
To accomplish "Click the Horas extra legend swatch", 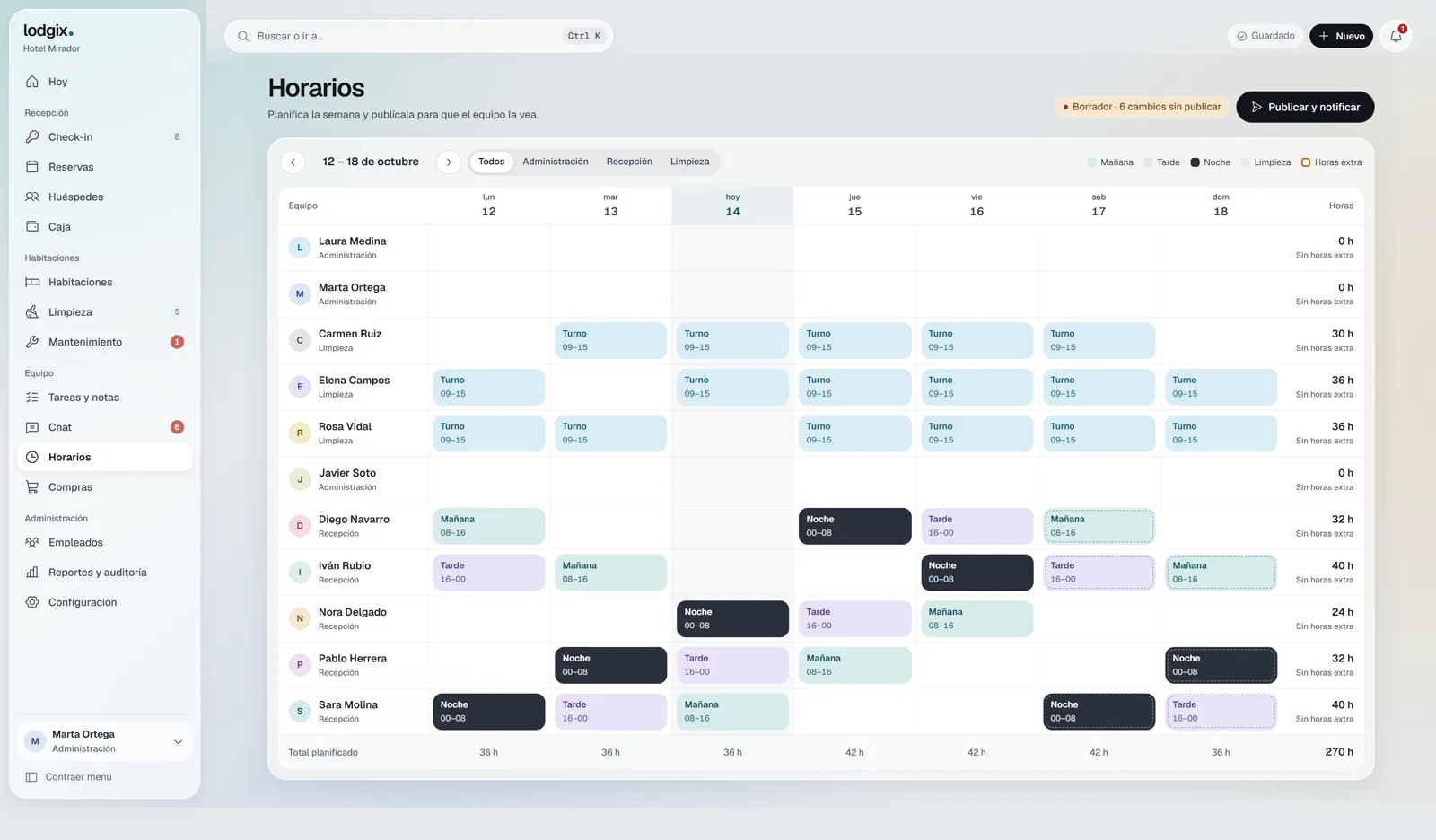I will point(1306,162).
